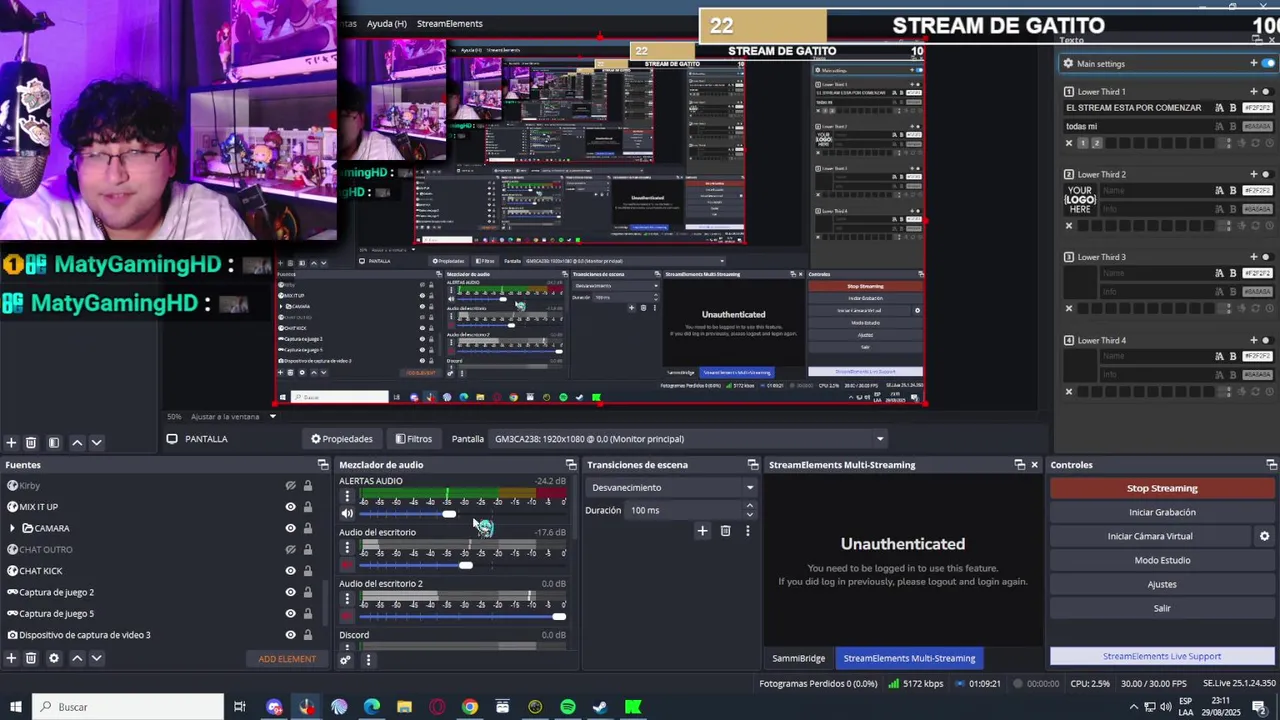Expand the CAMARA group
This screenshot has width=1280, height=720.
pyautogui.click(x=12, y=528)
